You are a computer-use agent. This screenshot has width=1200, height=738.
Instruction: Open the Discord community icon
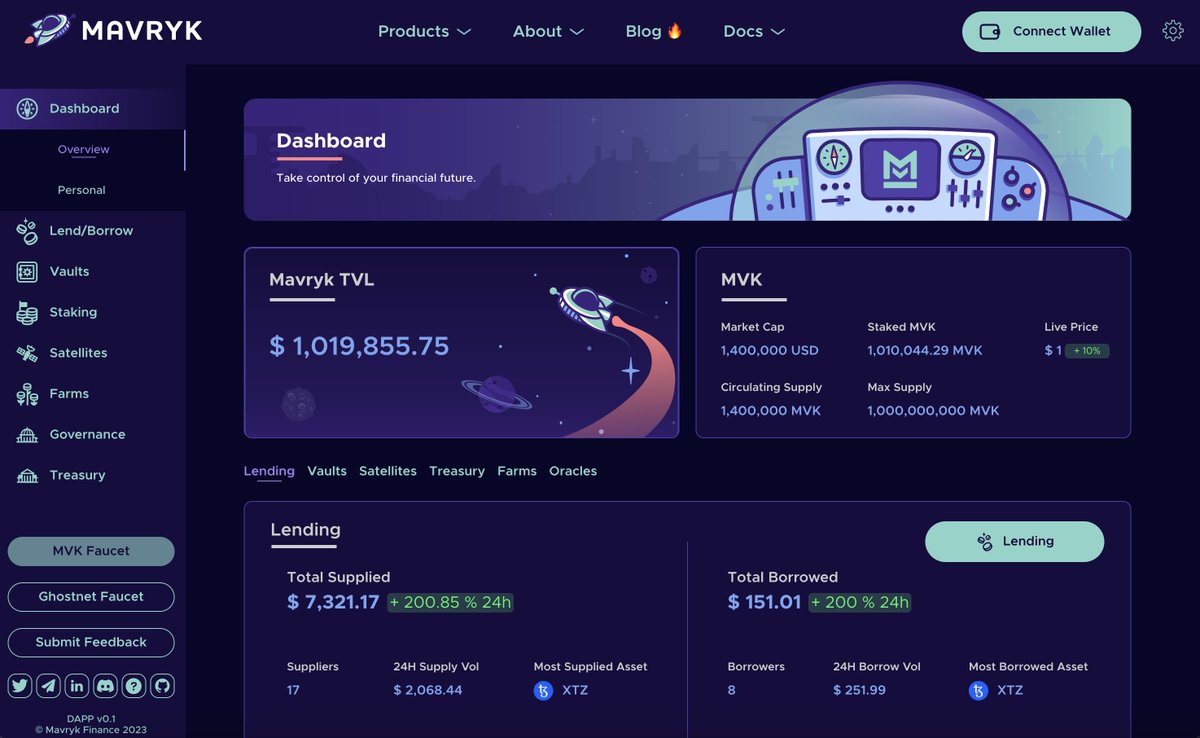point(105,685)
